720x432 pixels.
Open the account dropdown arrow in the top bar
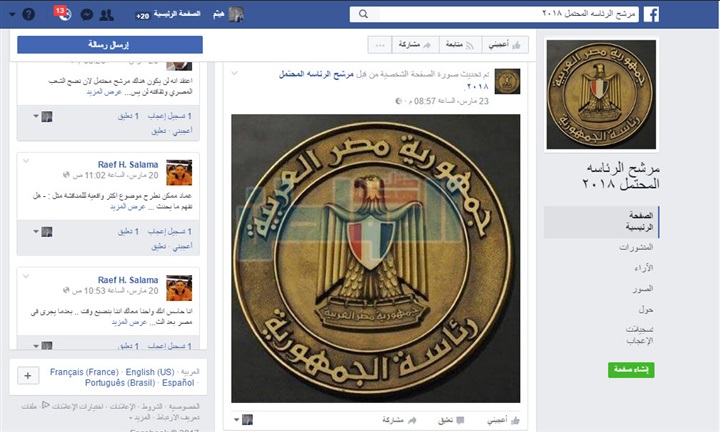[x=12, y=15]
